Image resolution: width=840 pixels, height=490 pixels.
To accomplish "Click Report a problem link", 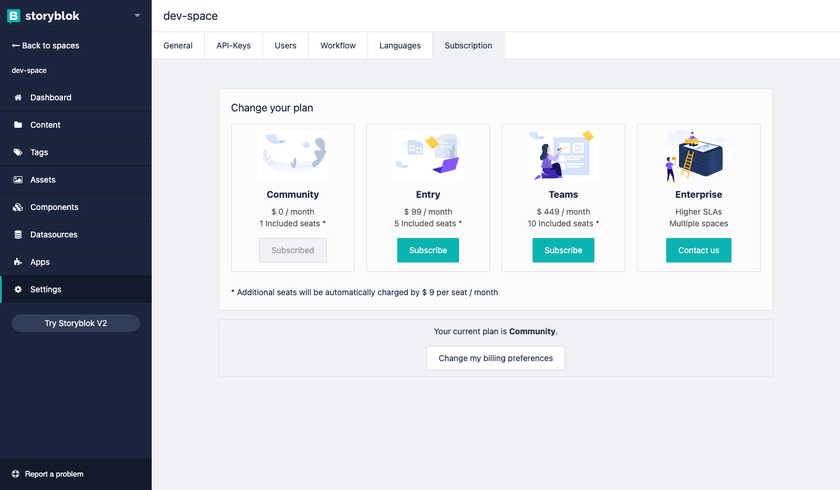I will click(x=54, y=474).
